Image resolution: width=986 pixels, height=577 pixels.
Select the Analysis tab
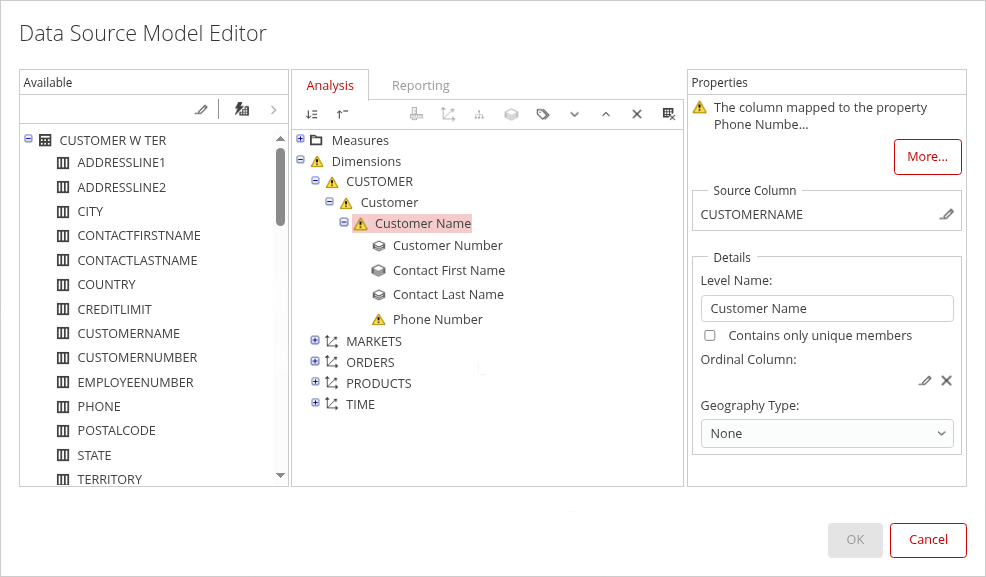[330, 86]
